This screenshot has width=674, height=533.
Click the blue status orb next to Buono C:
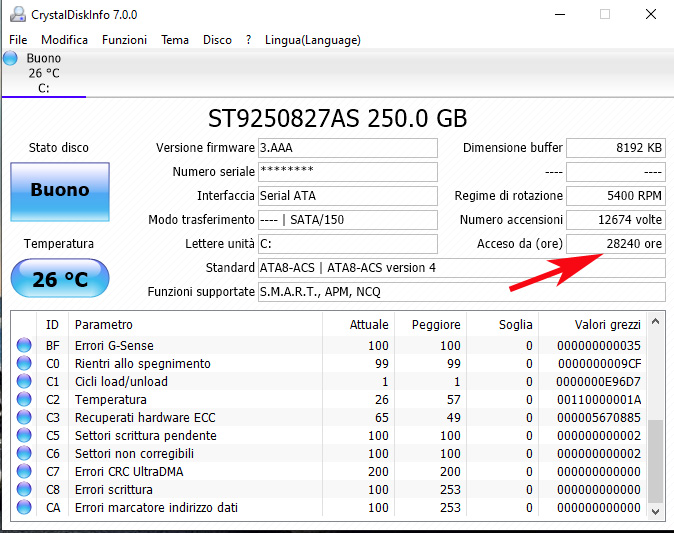click(x=10, y=58)
